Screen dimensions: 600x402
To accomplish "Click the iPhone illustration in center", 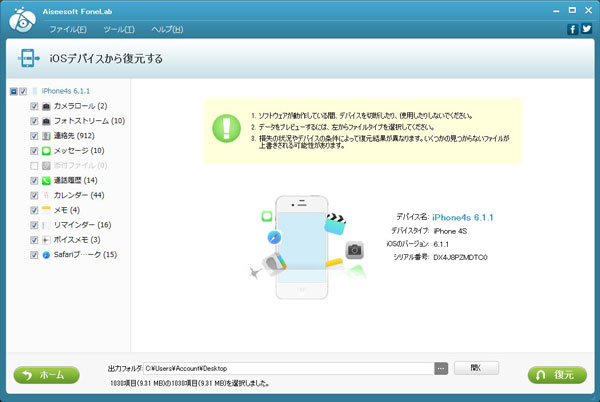I will [302, 247].
